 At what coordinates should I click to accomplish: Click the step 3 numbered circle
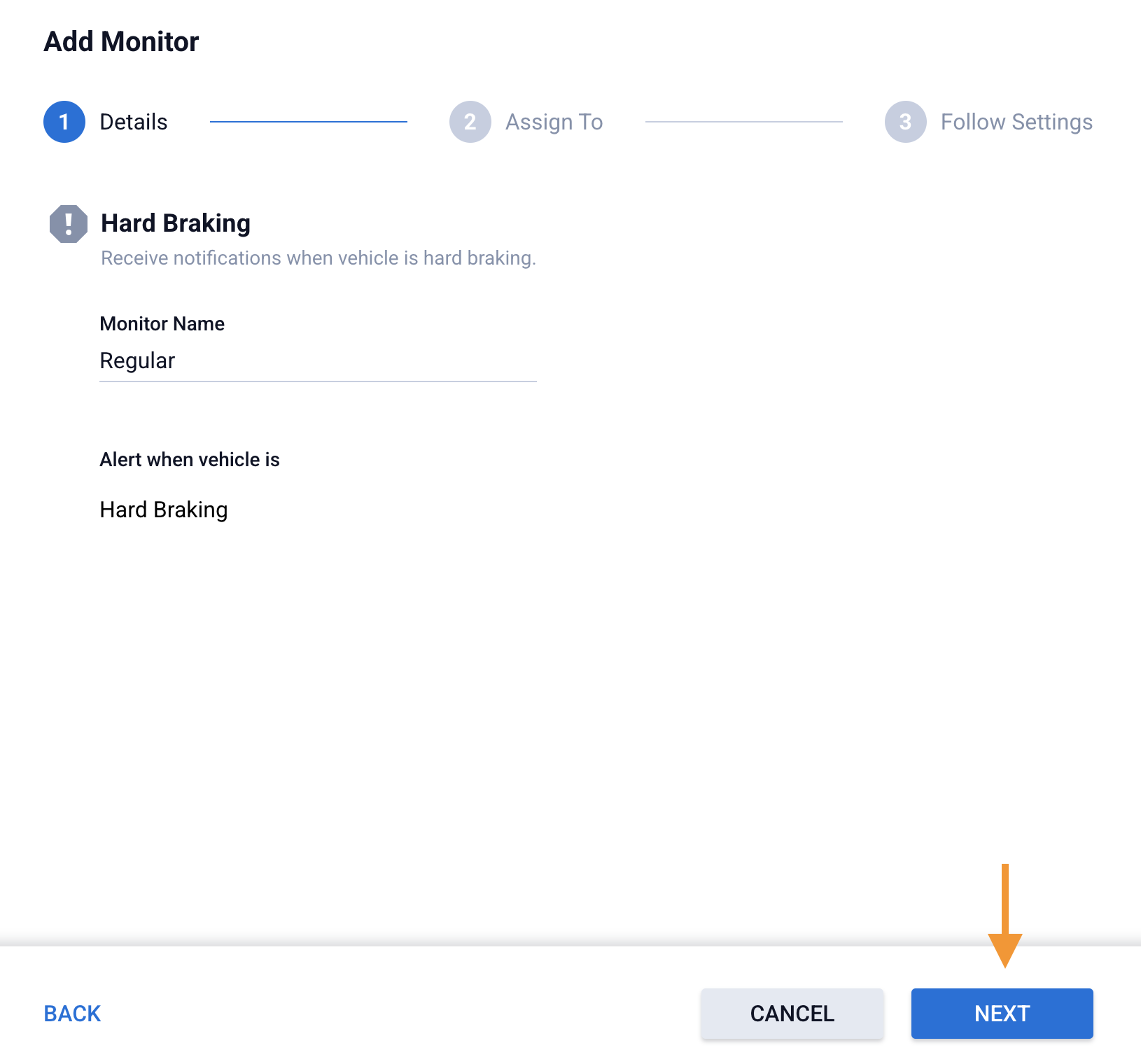(x=905, y=122)
